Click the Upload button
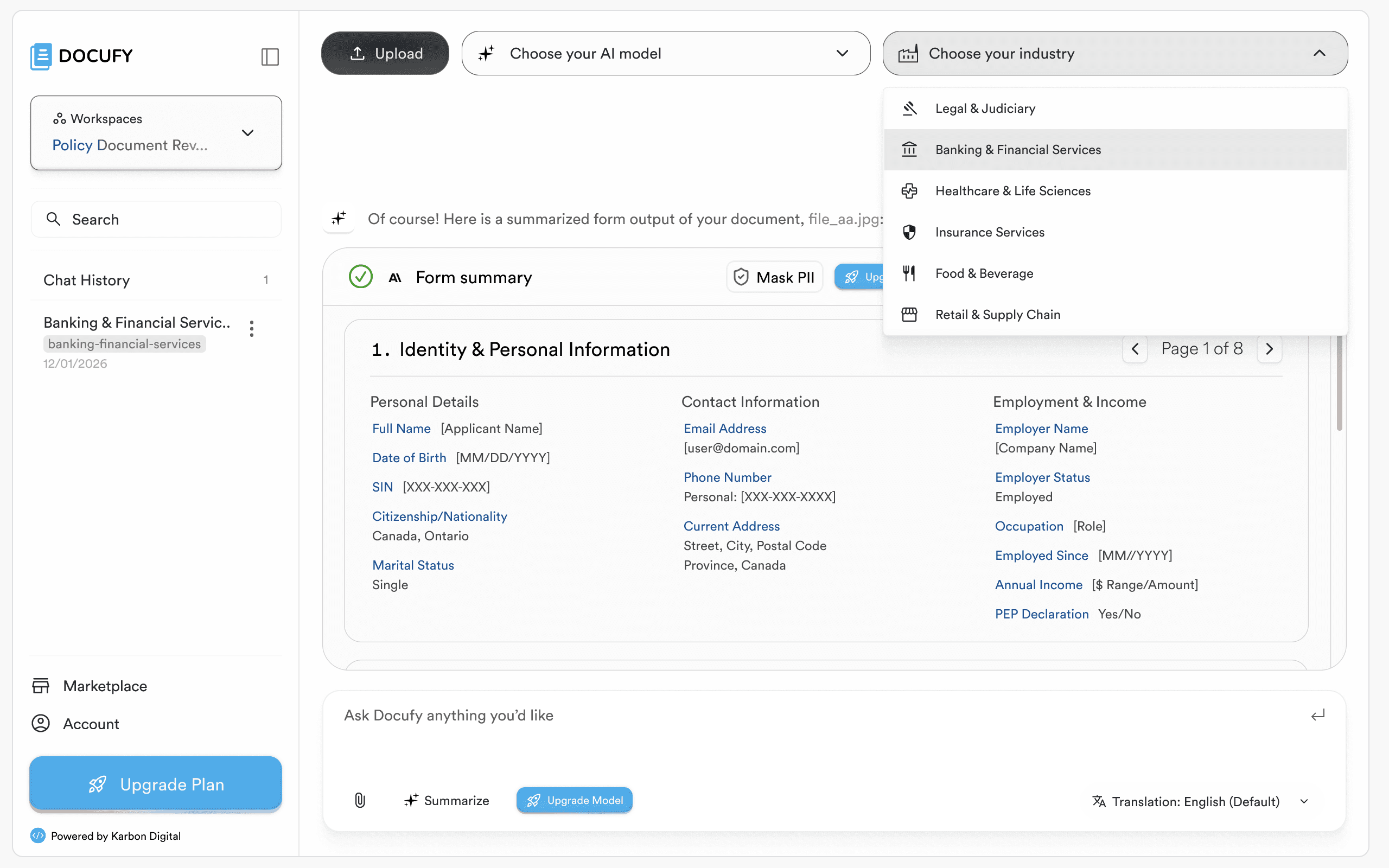The height and width of the screenshot is (868, 1389). (x=385, y=53)
